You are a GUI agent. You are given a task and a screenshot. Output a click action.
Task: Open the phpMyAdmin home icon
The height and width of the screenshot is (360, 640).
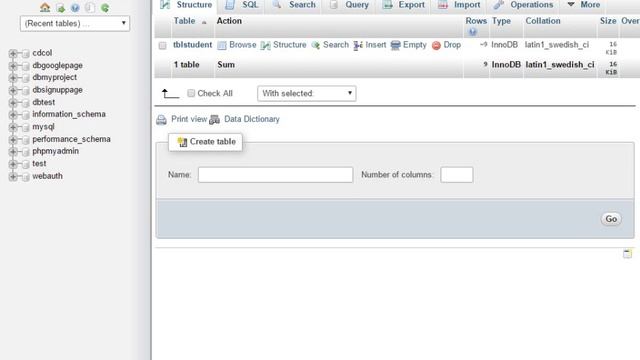[45, 7]
